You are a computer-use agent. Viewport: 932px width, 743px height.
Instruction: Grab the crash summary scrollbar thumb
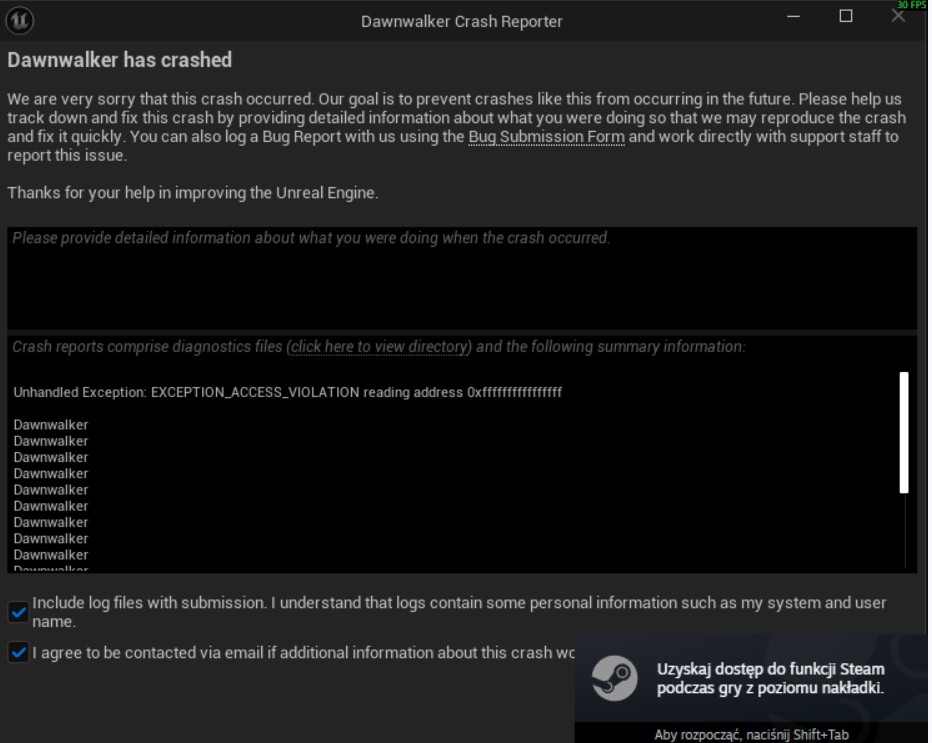coord(904,433)
